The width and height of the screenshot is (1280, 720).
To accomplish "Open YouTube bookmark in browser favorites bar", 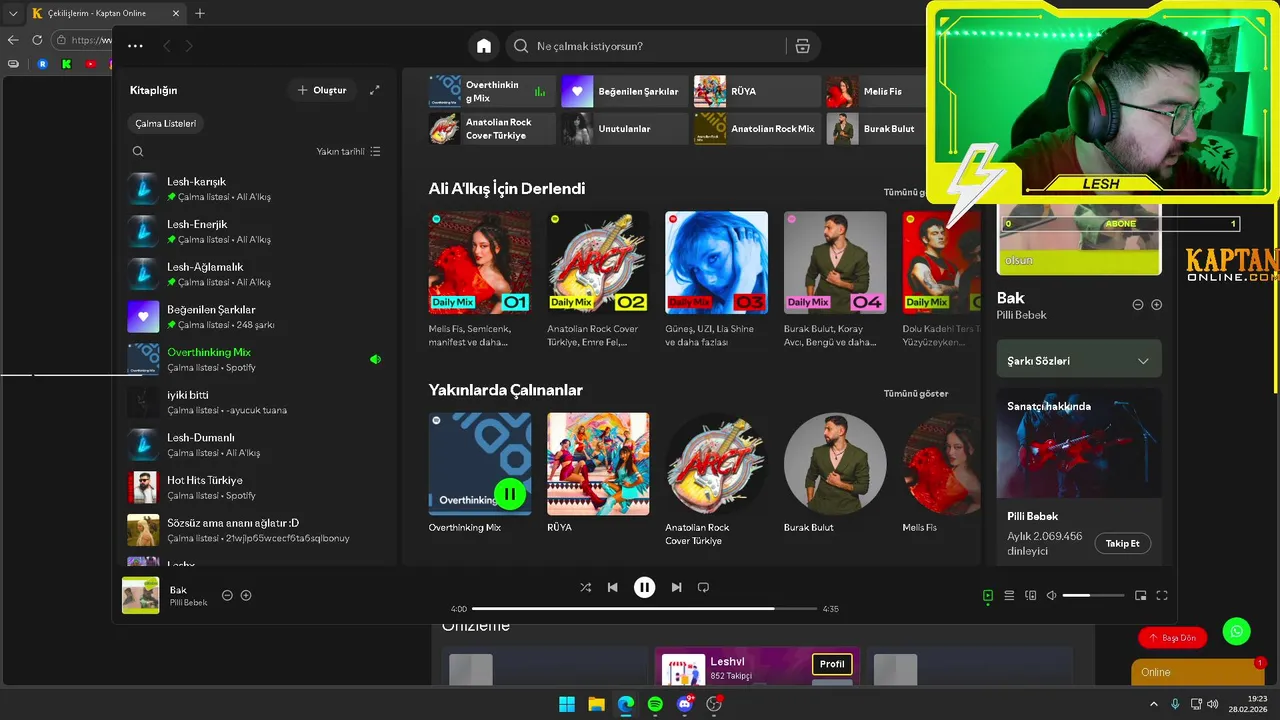I will [91, 64].
